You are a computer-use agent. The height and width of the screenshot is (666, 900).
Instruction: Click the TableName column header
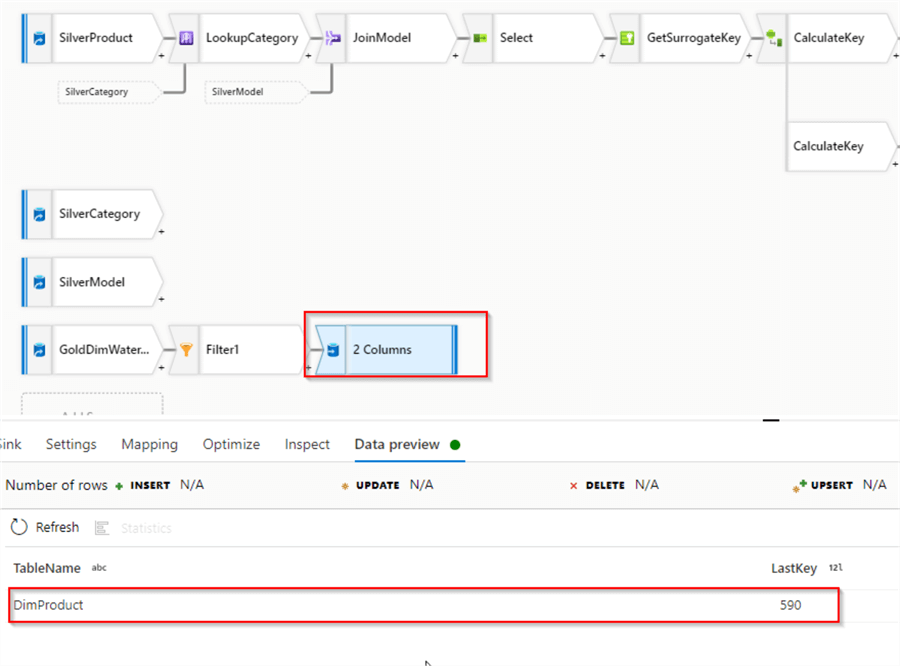[x=47, y=568]
